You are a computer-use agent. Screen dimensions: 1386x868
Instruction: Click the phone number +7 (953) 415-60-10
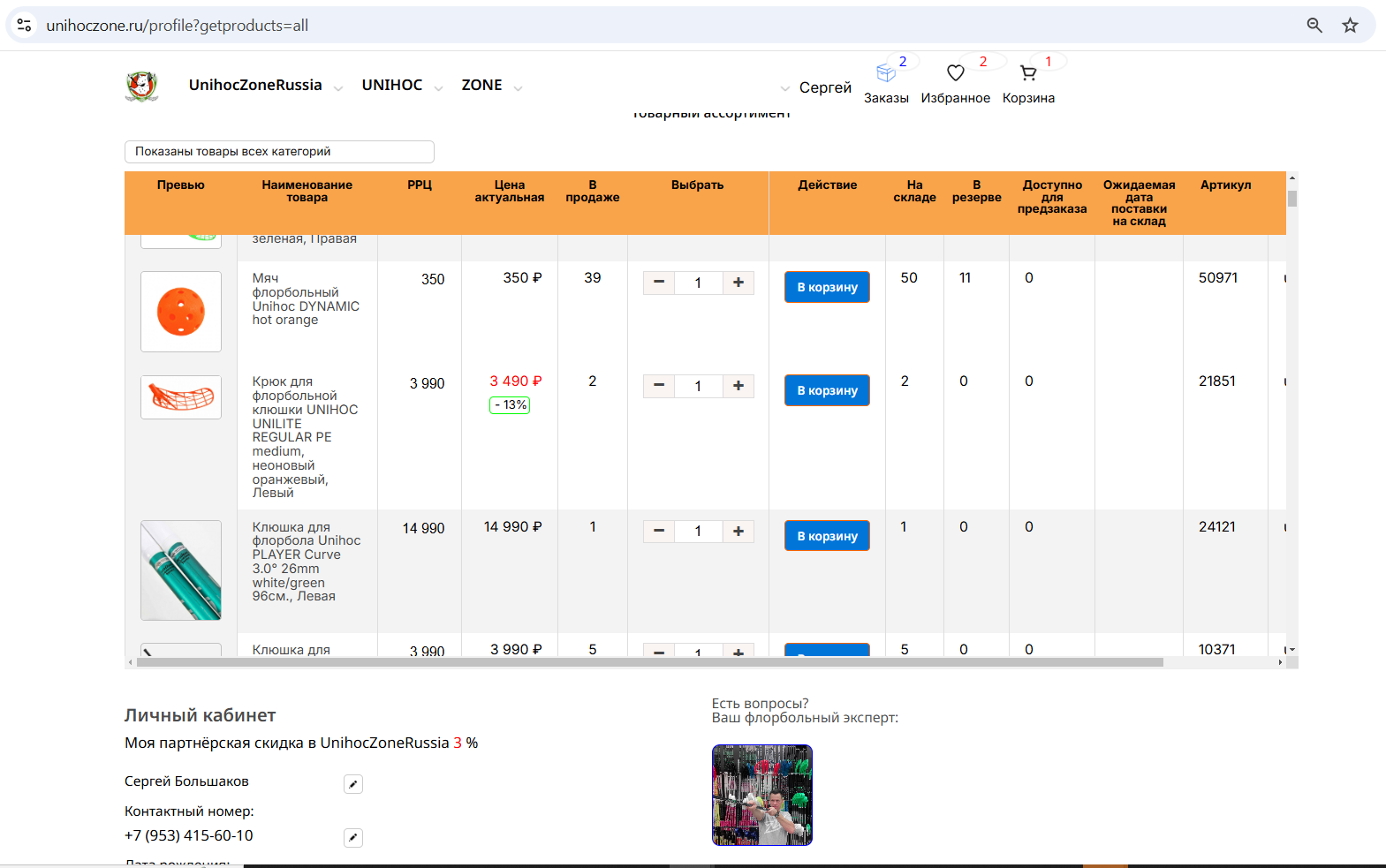click(x=189, y=835)
